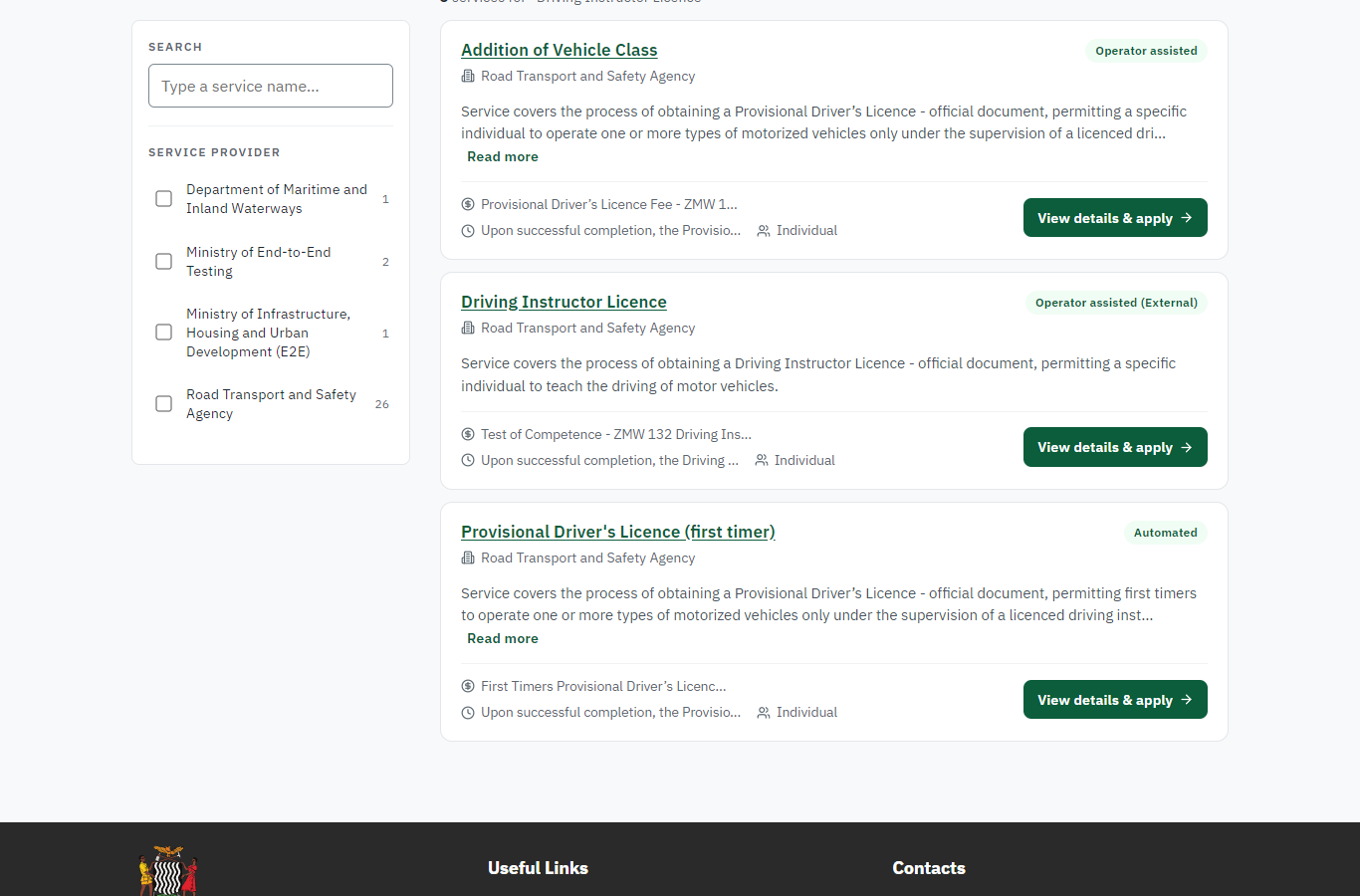This screenshot has height=896, width=1360.
Task: Click the people icon in Addition of Vehicle Class card
Action: click(764, 231)
